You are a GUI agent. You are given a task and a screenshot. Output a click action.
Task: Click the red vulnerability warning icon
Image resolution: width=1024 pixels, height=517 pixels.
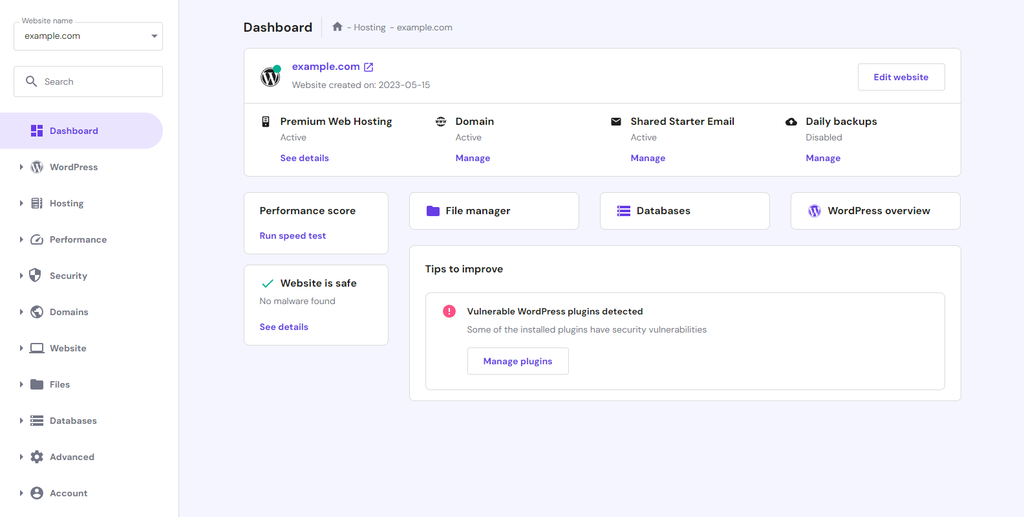pyautogui.click(x=449, y=311)
